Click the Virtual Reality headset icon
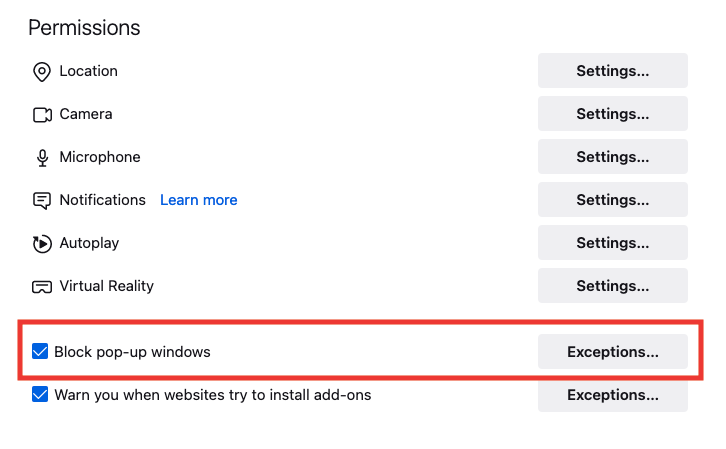This screenshot has height=449, width=726. [42, 287]
